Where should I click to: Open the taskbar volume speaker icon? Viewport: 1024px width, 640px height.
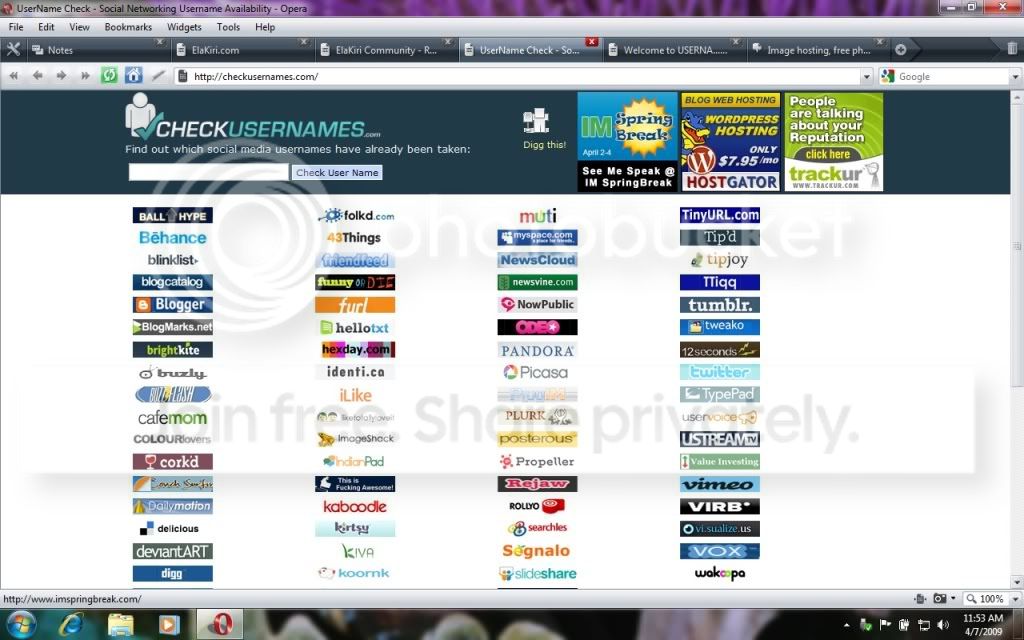942,625
